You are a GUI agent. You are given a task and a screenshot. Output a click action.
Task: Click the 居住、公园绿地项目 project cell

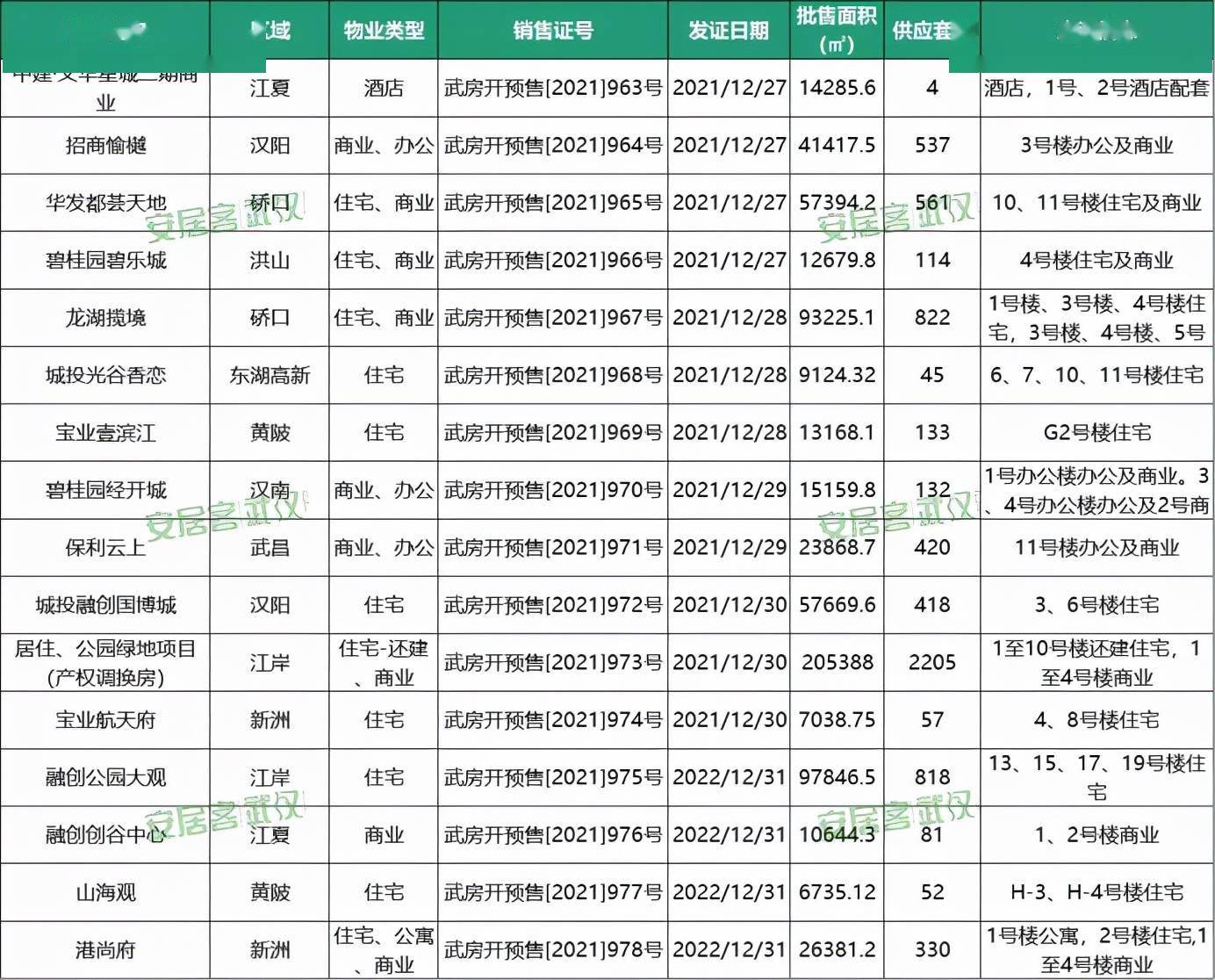[105, 663]
